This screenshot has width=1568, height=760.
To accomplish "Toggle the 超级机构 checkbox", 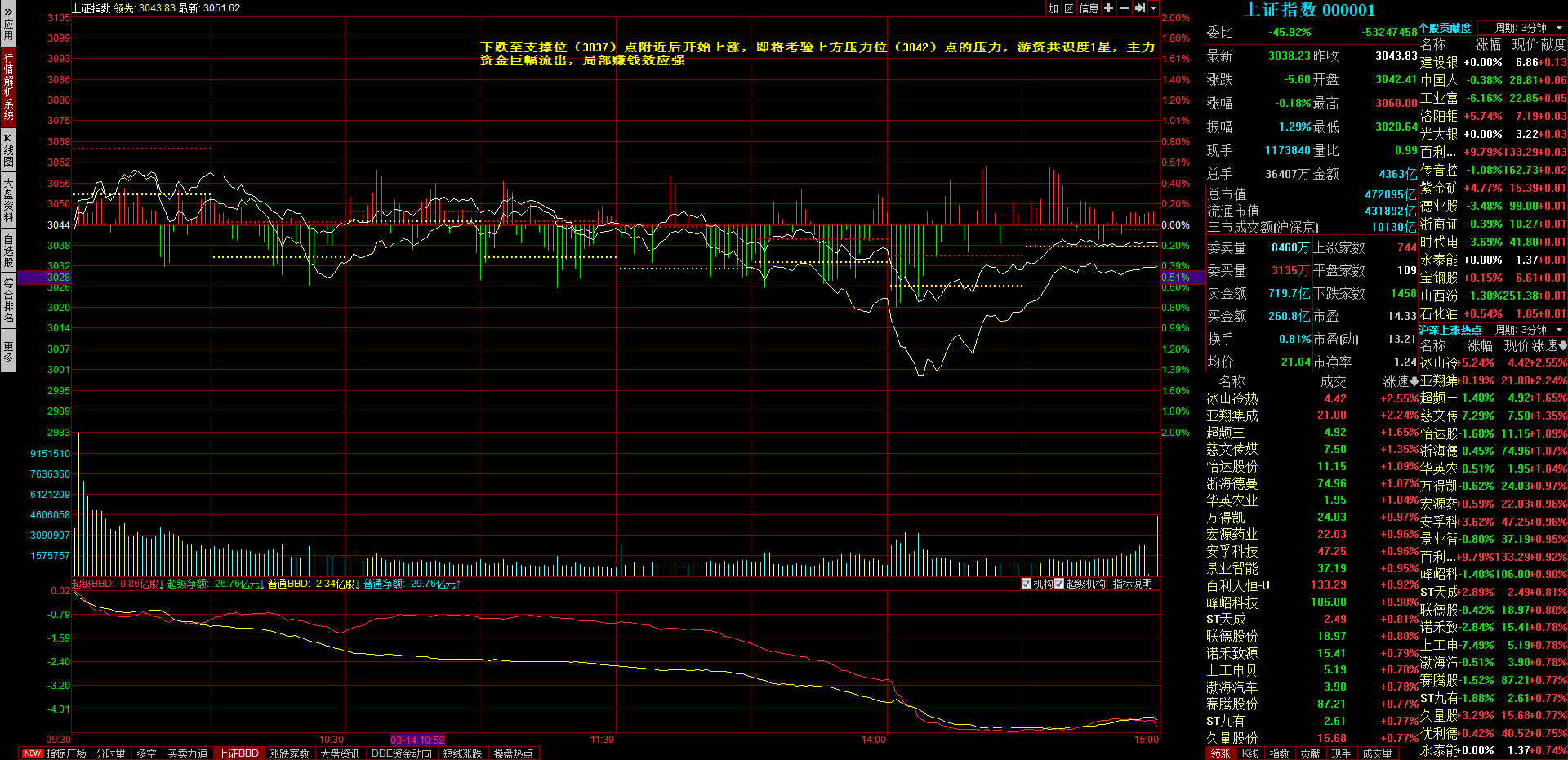I will [x=1059, y=584].
